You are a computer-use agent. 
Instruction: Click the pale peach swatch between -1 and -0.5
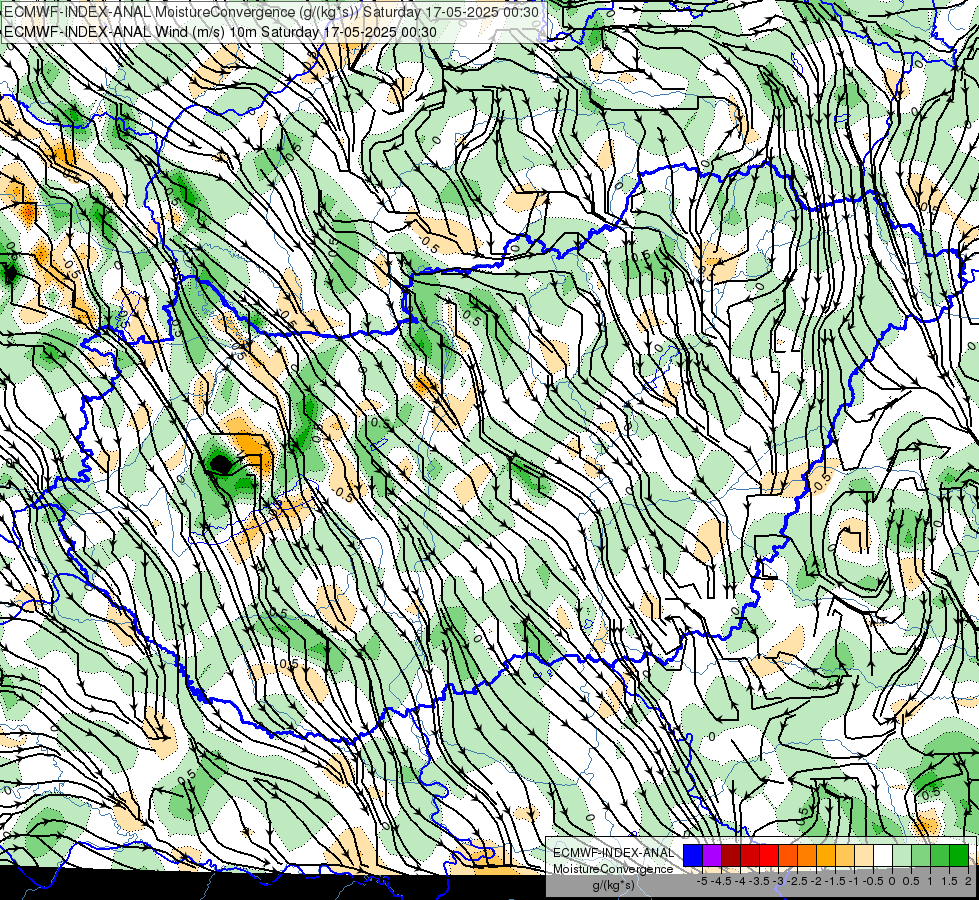tap(864, 855)
